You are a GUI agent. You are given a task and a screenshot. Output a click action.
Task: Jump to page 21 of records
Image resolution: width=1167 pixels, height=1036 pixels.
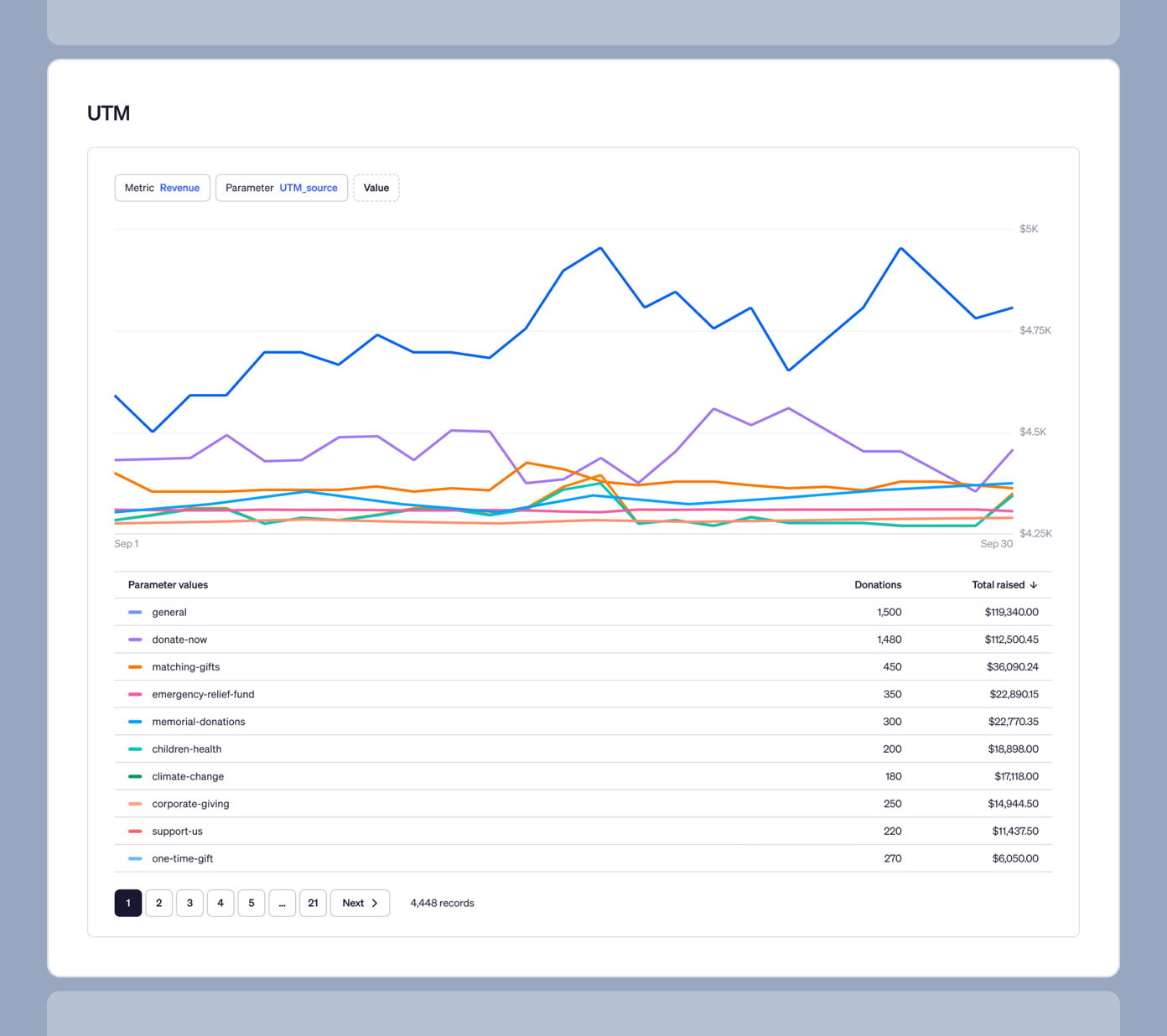coord(313,903)
